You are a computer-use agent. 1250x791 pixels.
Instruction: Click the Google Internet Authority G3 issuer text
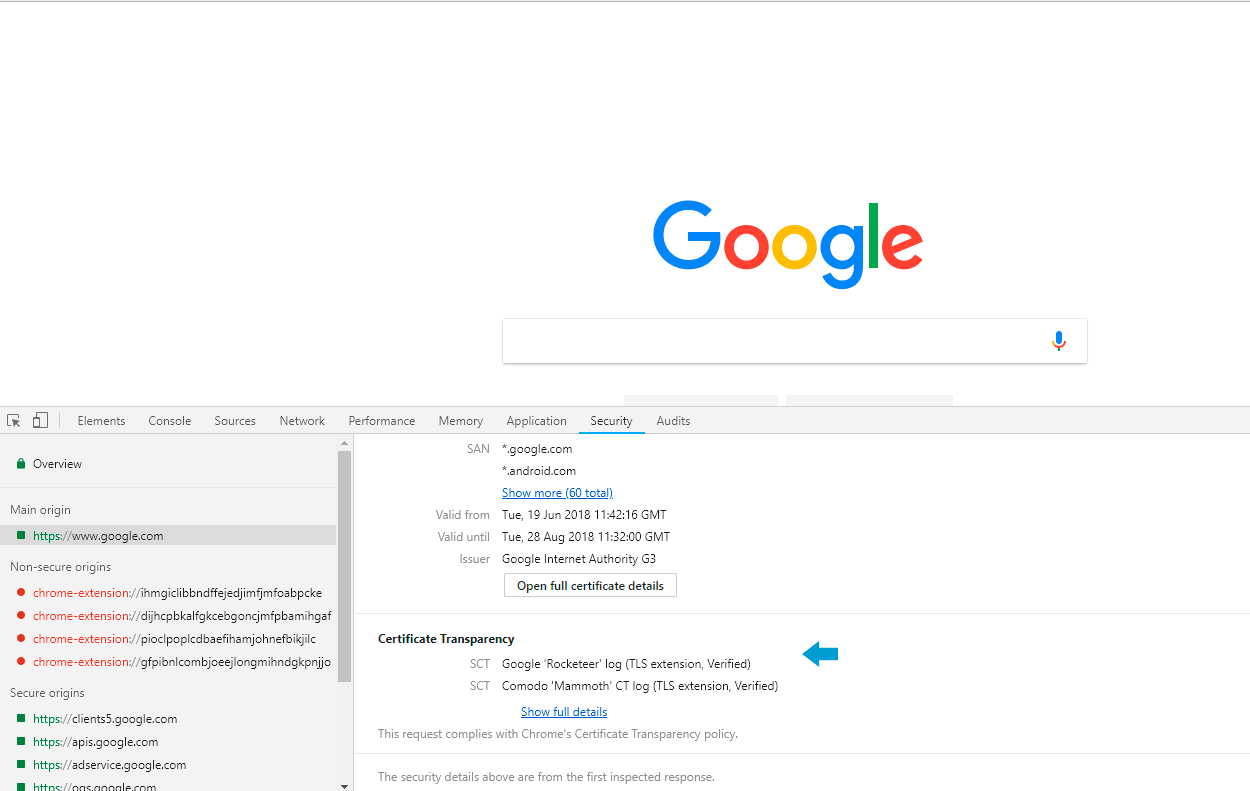pyautogui.click(x=579, y=559)
